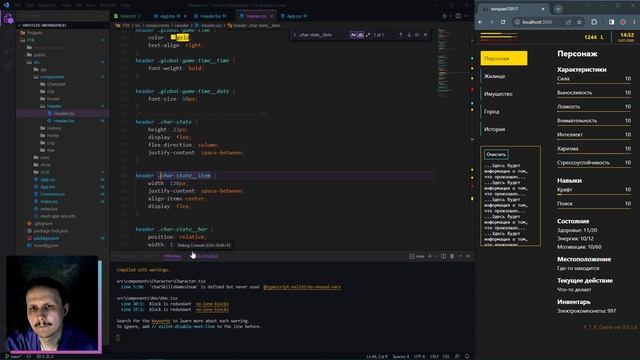
Task: Open Header.css in the file tree
Action: tap(64, 113)
